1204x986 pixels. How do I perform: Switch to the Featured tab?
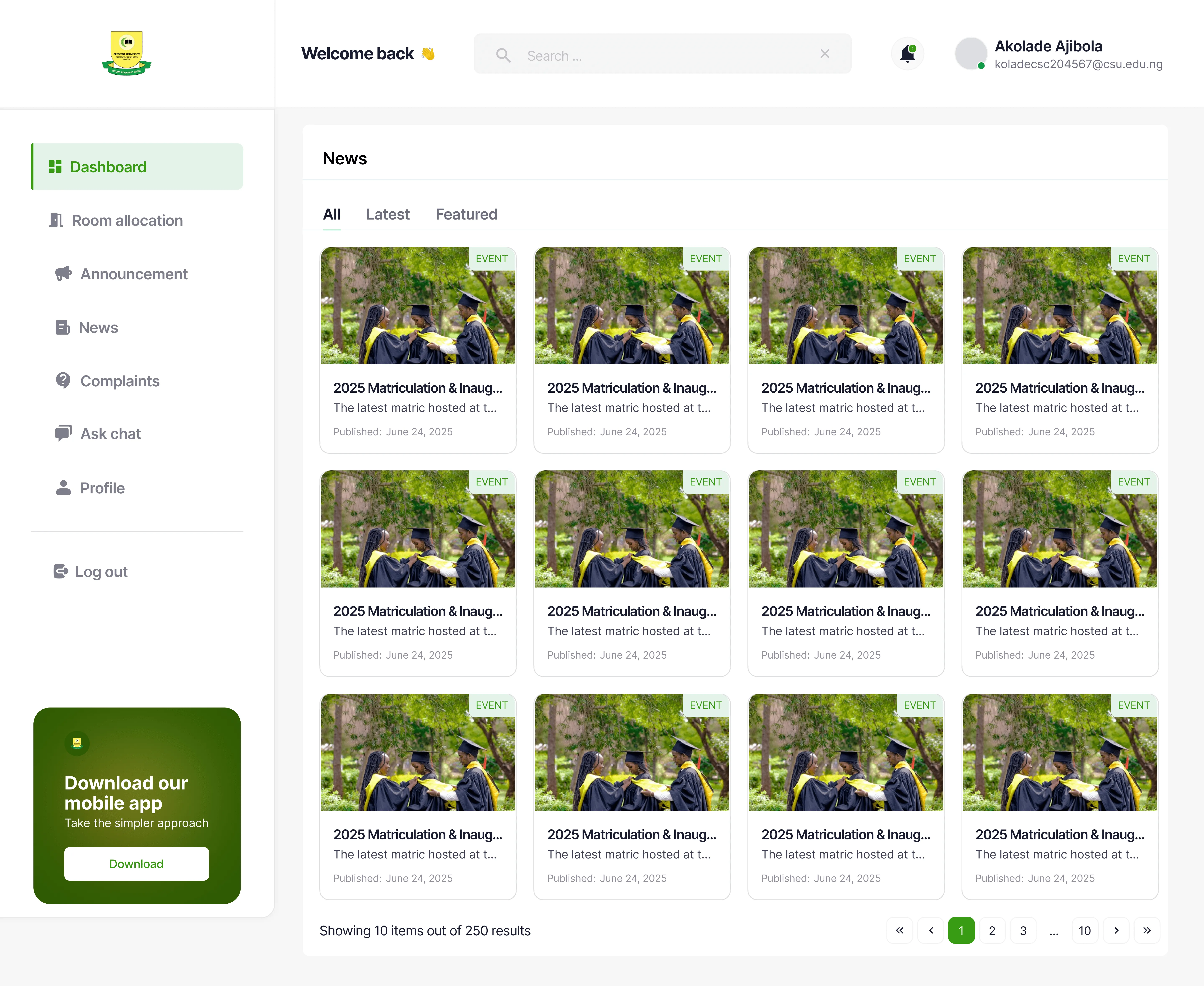[466, 214]
